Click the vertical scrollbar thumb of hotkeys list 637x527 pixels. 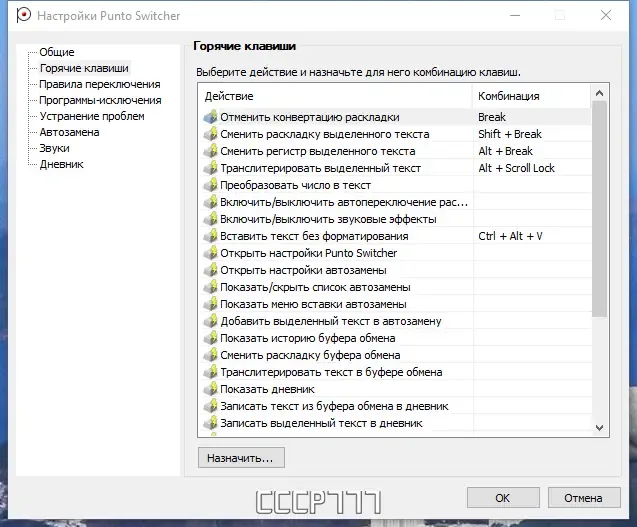(x=600, y=209)
